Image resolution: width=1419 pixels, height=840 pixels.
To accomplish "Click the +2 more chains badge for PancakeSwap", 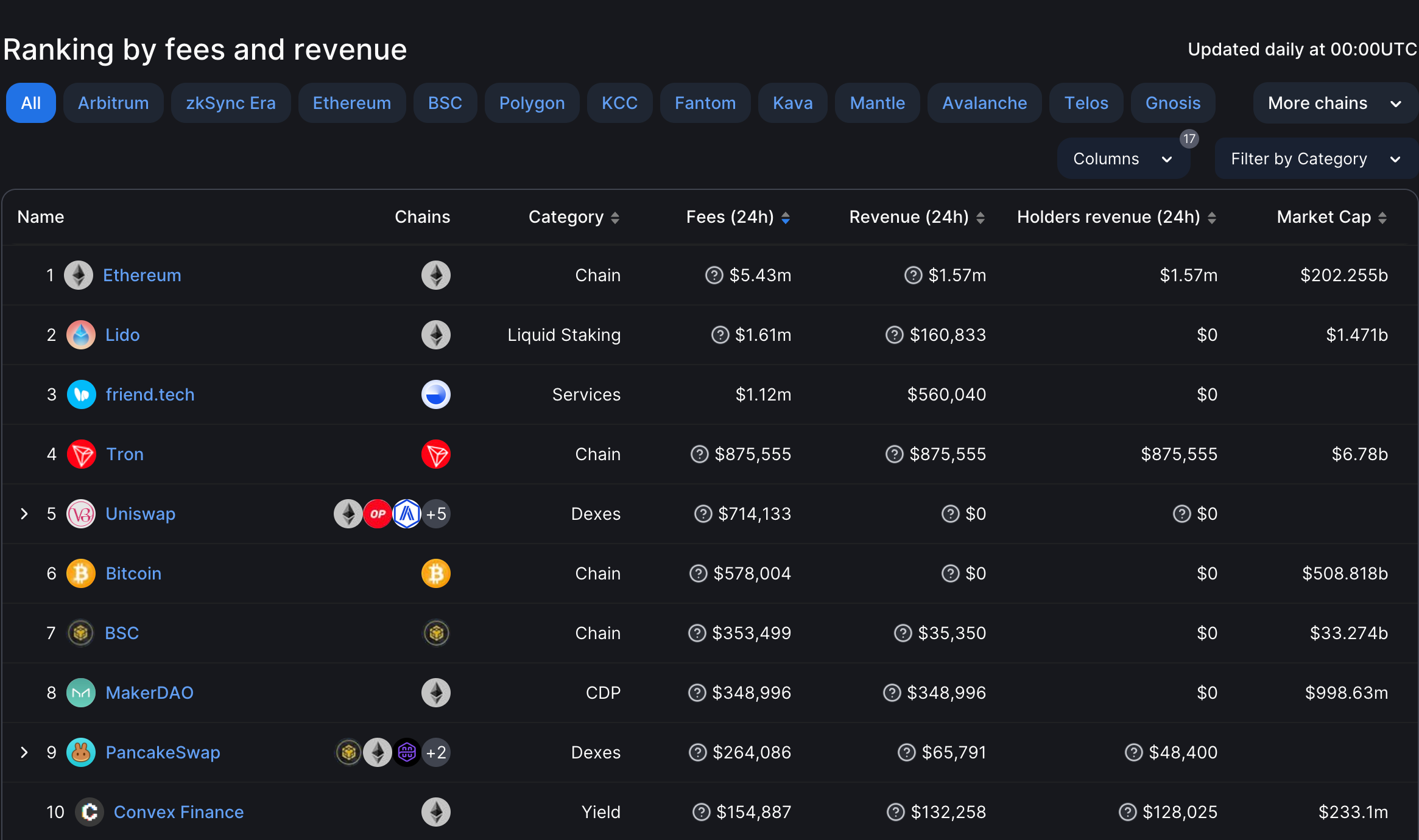I will (x=436, y=752).
